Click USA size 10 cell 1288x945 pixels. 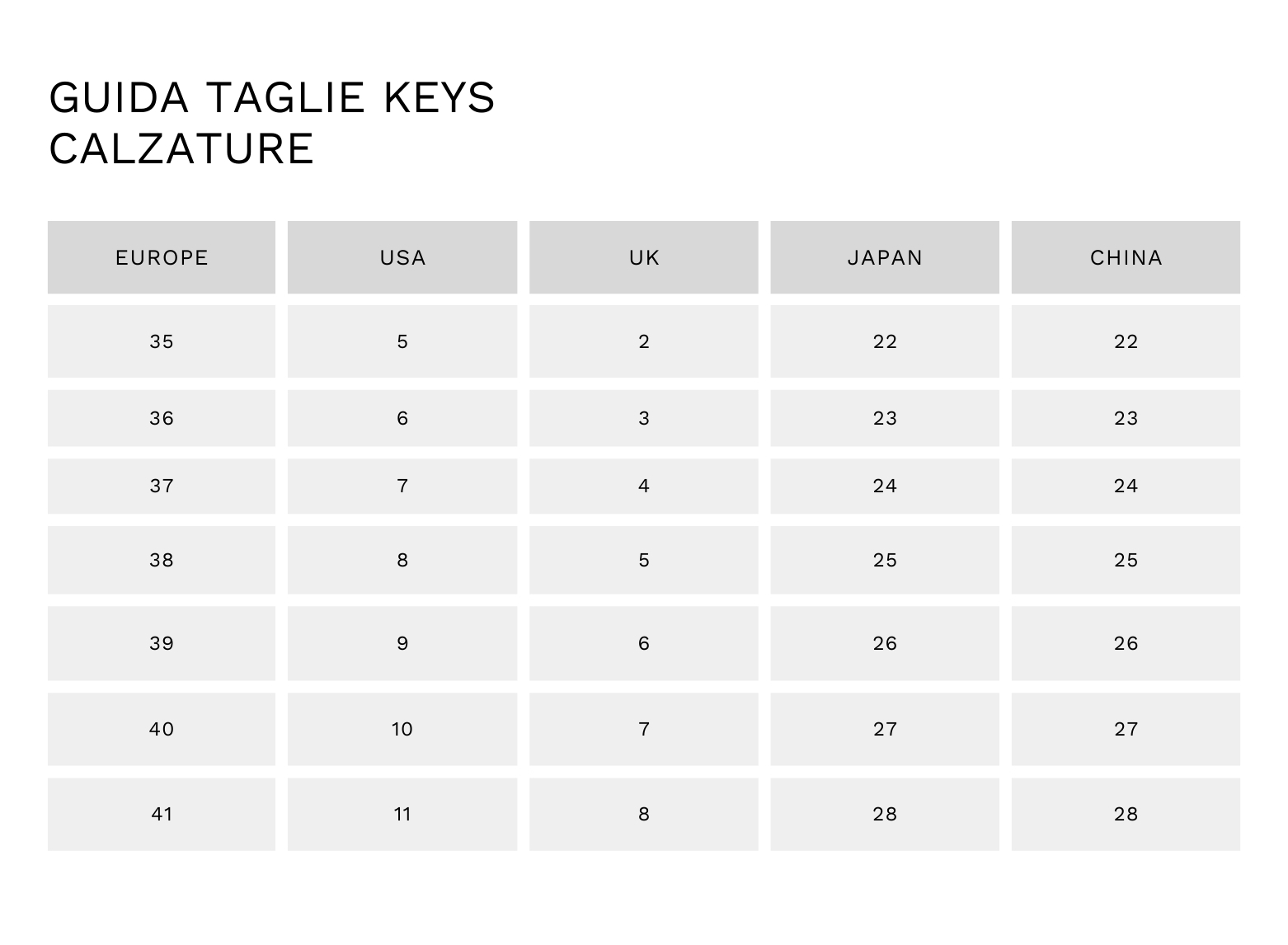pyautogui.click(x=402, y=729)
